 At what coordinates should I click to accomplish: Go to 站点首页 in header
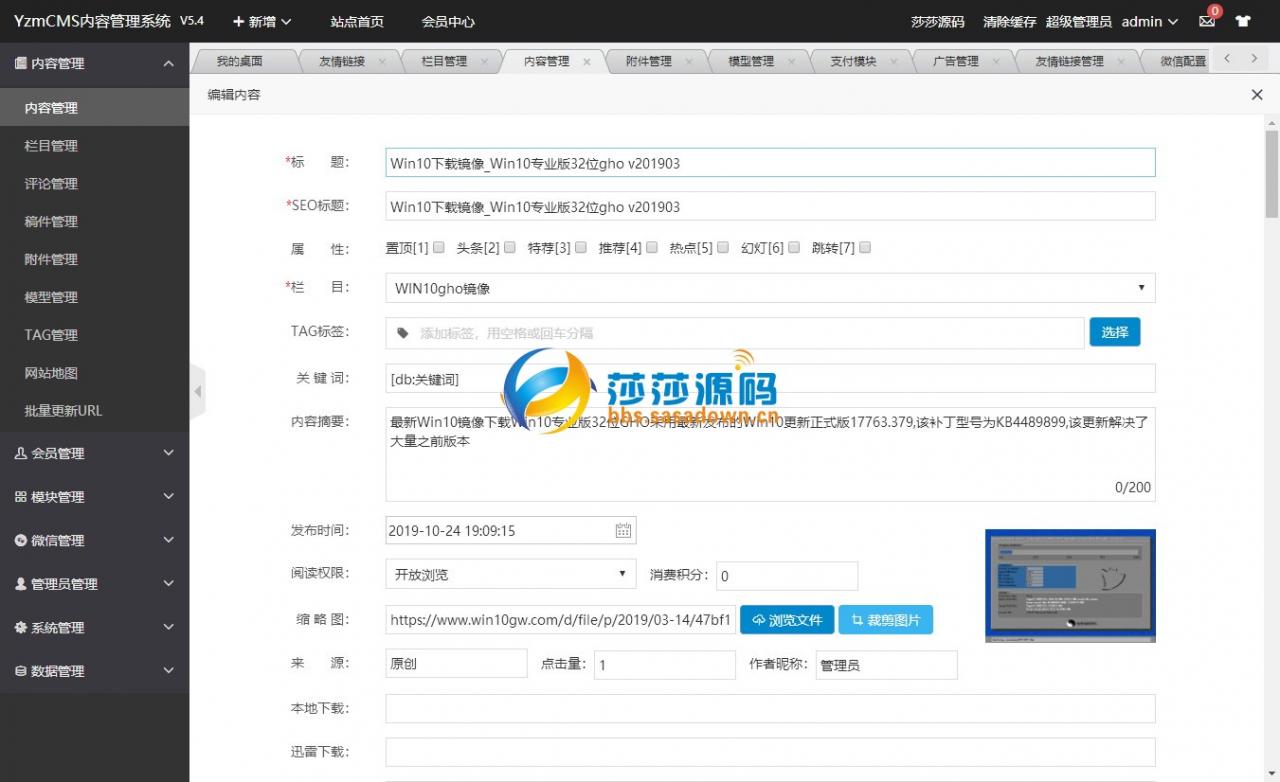[x=357, y=21]
